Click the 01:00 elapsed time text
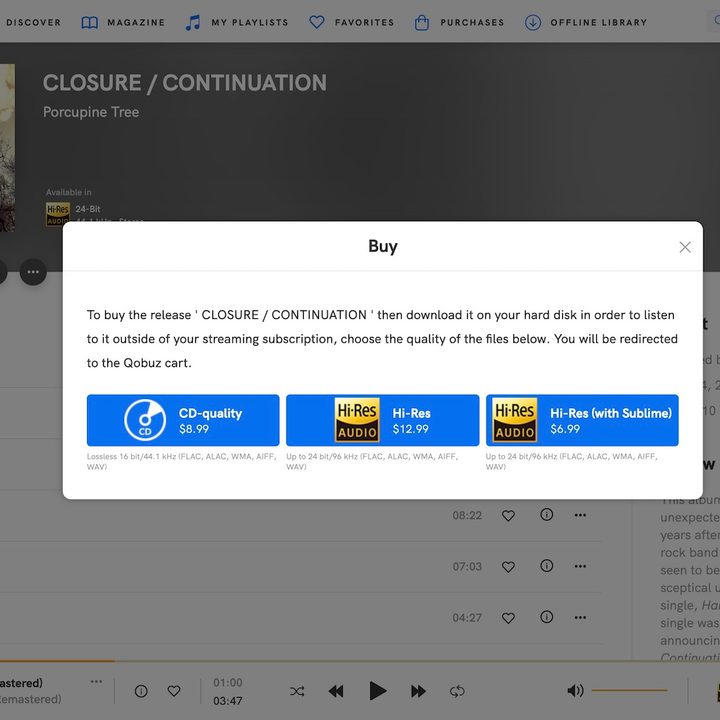 click(228, 683)
